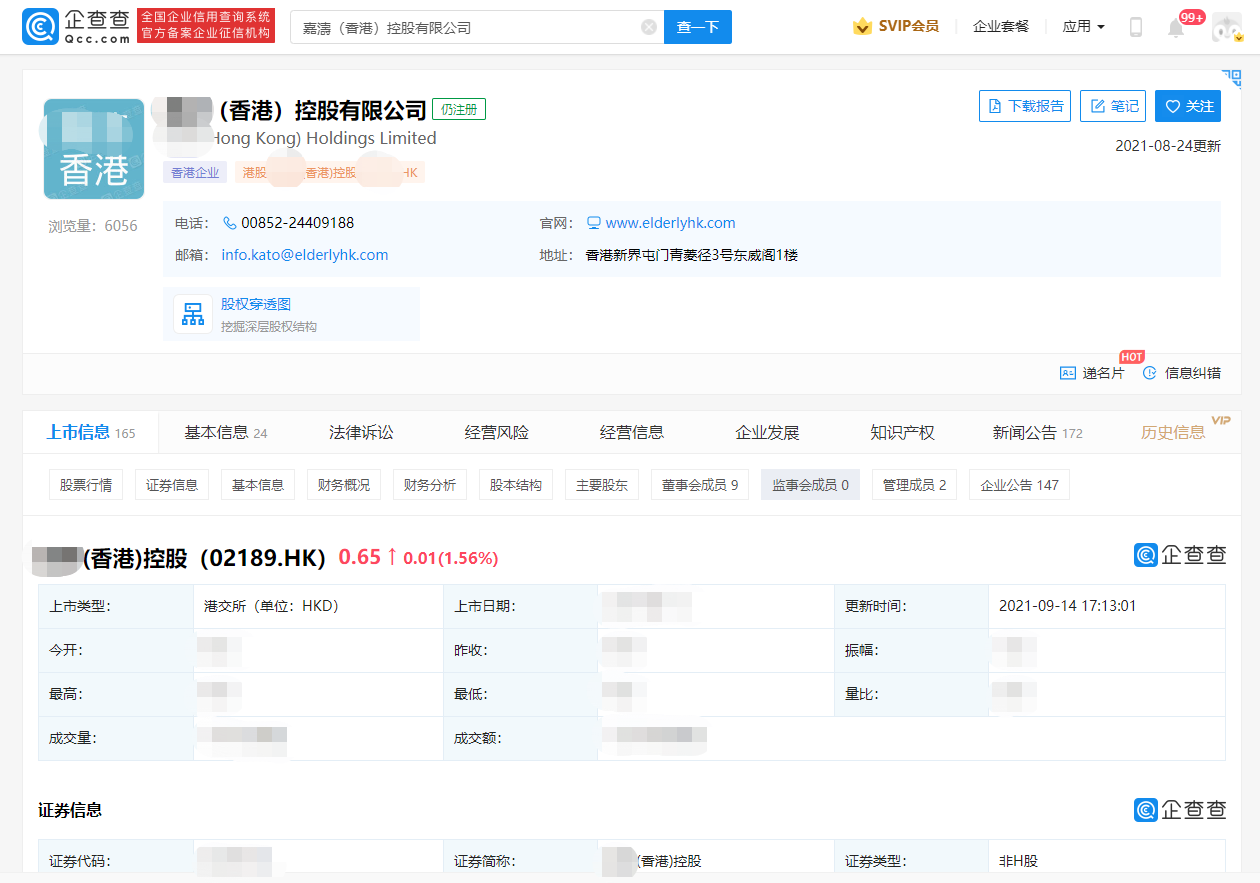Screen dimensions: 1260x883
Task: Open the 法律诉讼 tab
Action: (361, 433)
